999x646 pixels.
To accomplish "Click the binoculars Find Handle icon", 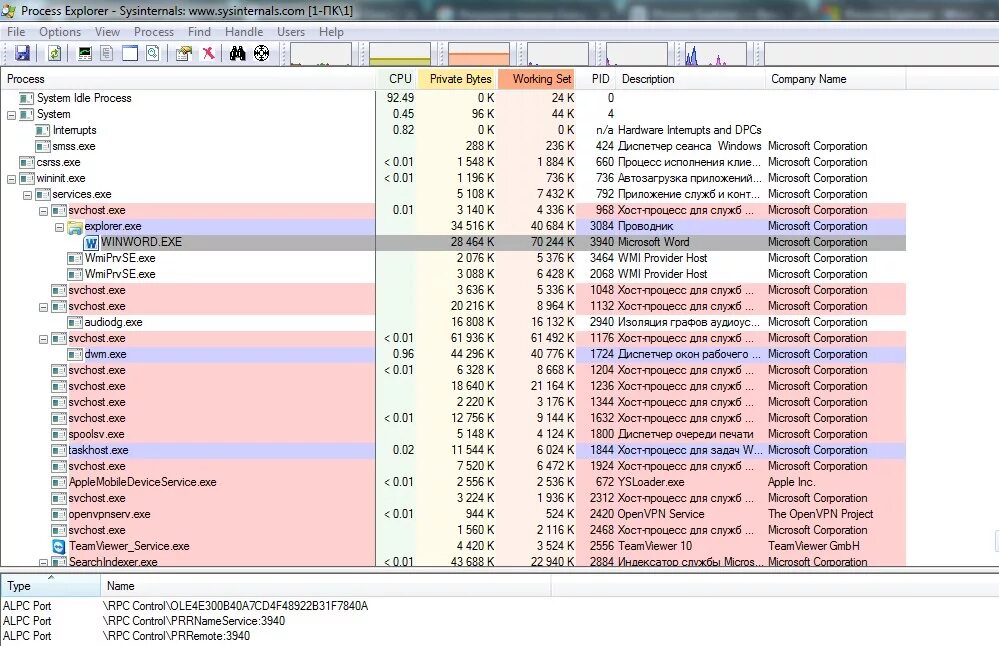I will pos(238,54).
